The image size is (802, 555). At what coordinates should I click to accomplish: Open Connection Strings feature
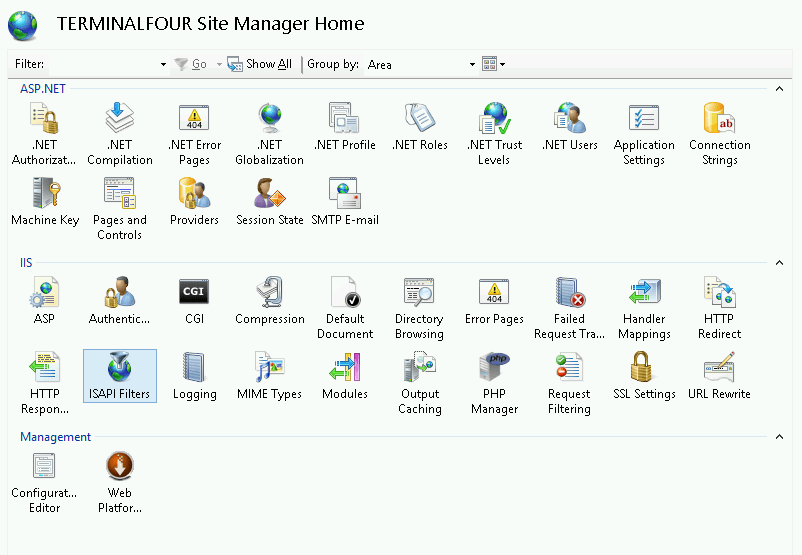(720, 134)
